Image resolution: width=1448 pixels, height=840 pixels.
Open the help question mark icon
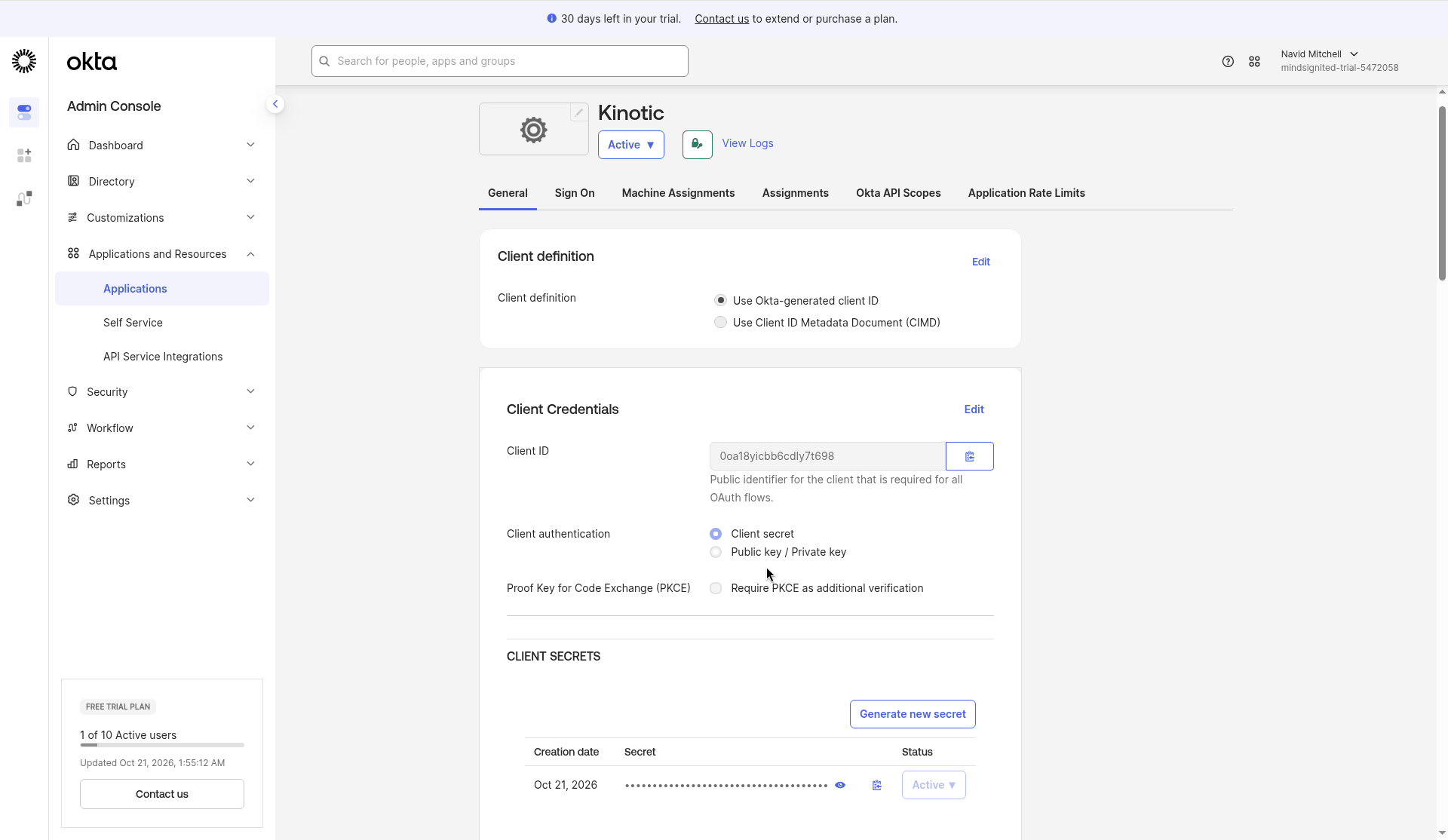1228,62
